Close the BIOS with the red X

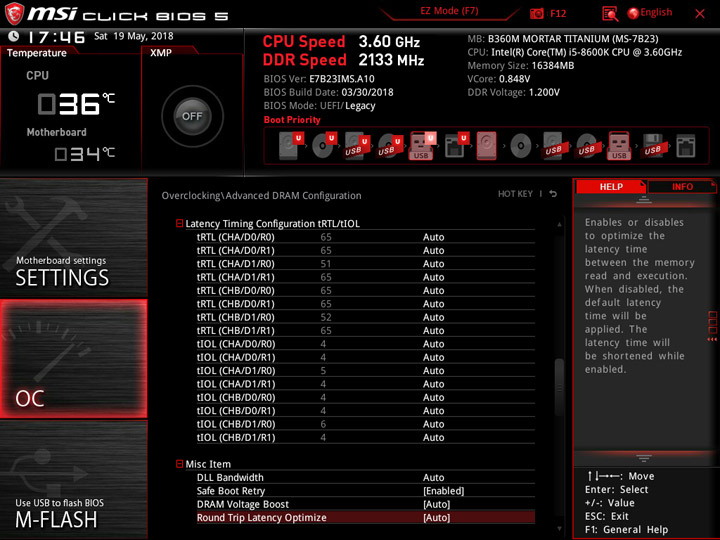[700, 14]
